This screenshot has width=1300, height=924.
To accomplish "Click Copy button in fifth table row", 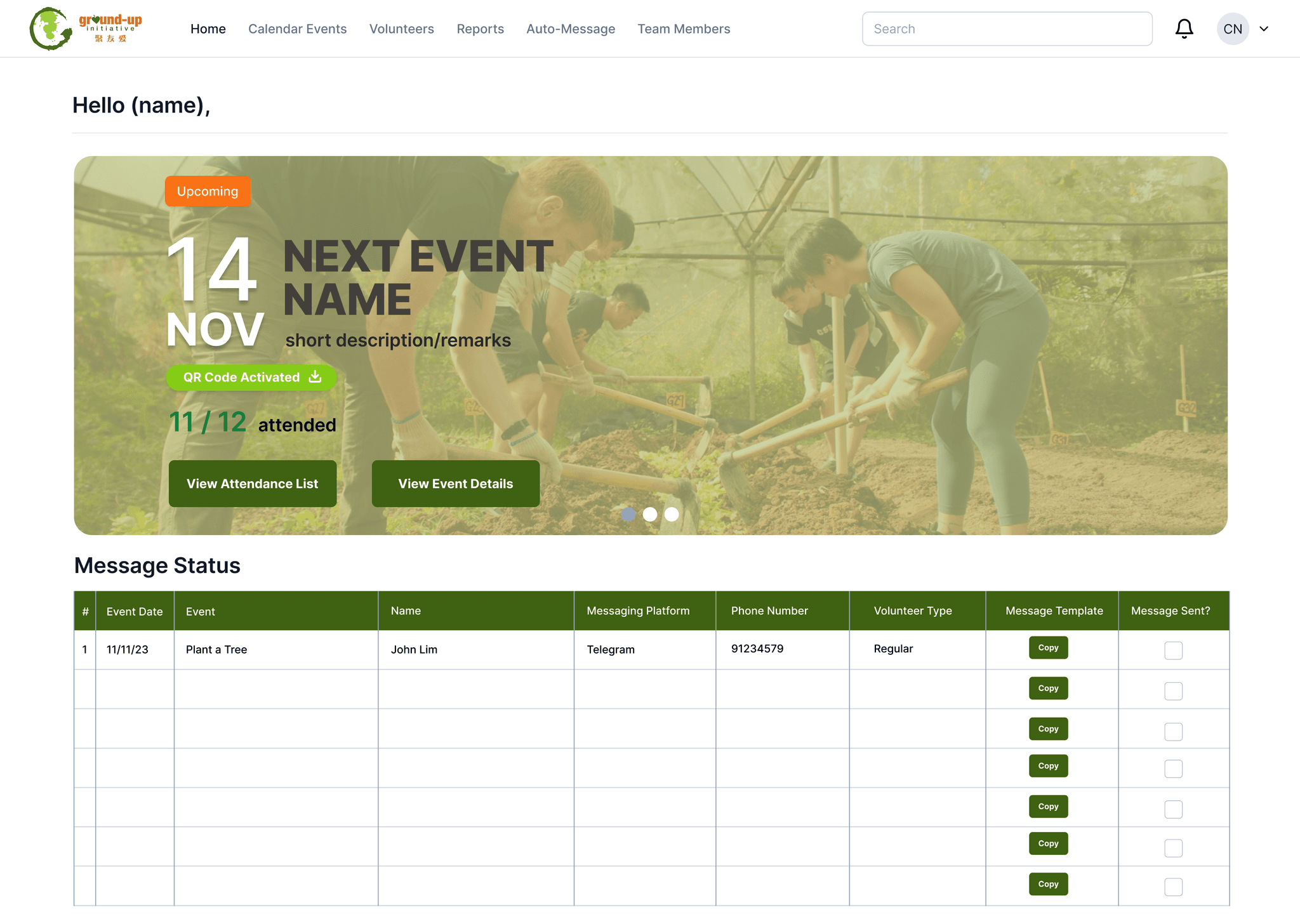I will click(1048, 807).
